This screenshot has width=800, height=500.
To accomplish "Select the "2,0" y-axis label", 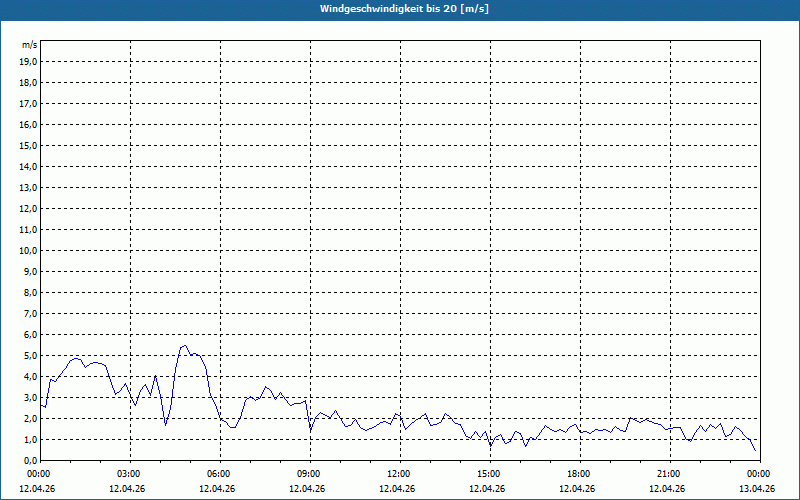I will (30, 418).
